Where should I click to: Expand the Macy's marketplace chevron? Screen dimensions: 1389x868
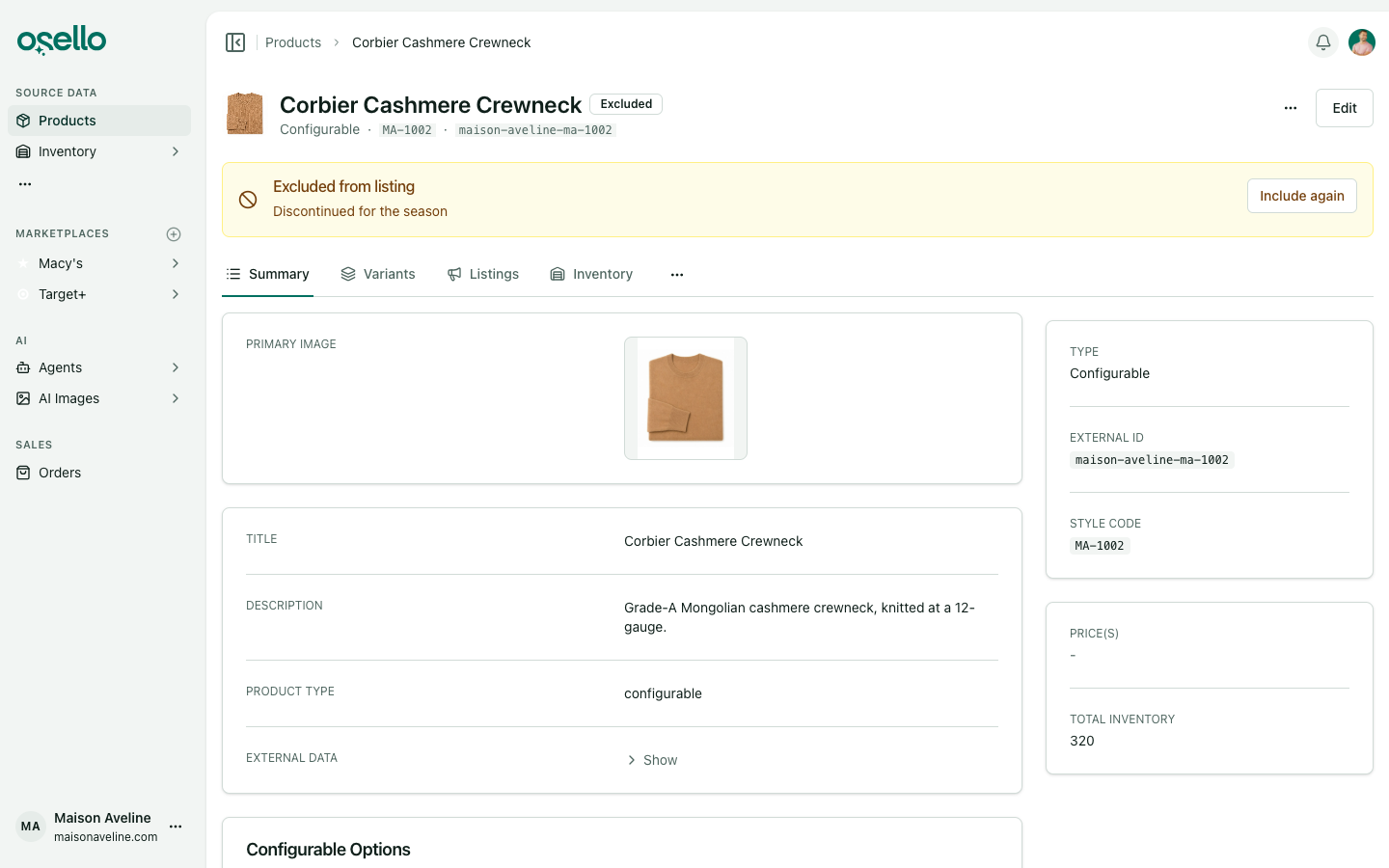pyautogui.click(x=176, y=263)
